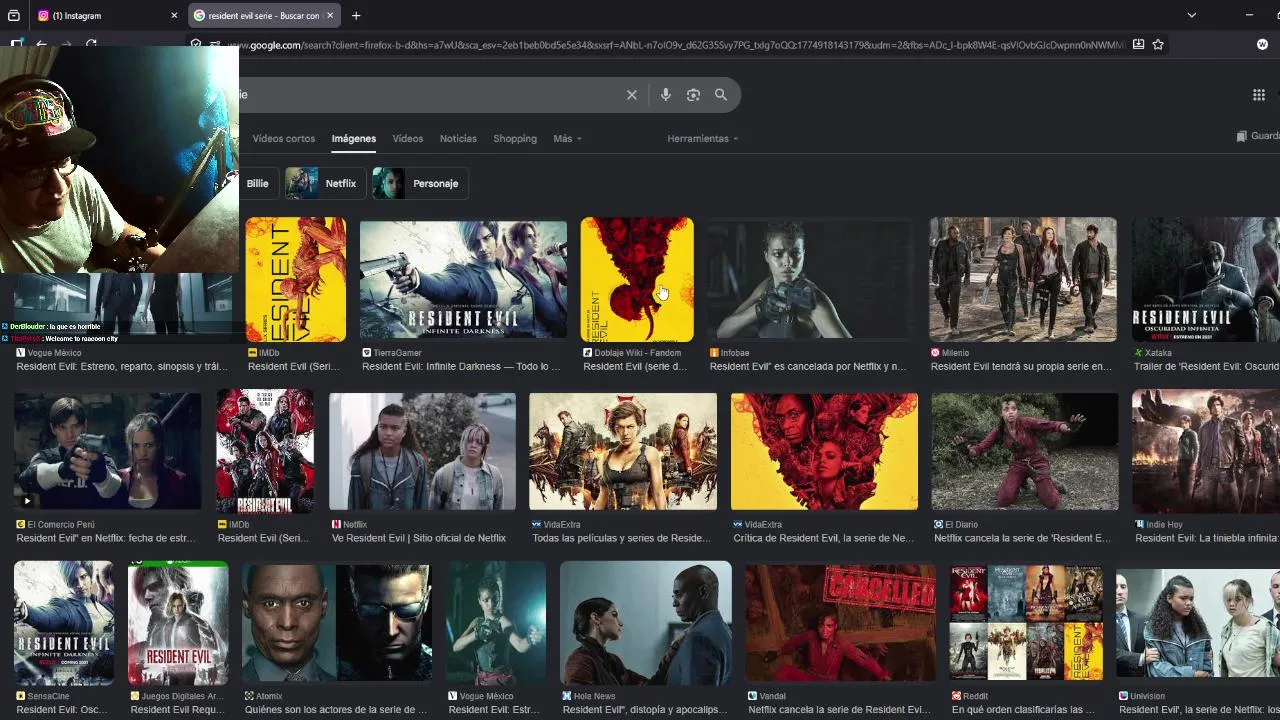The height and width of the screenshot is (720, 1280).
Task: Open Ve Resident Evil Sitio oficial link
Action: 419,538
